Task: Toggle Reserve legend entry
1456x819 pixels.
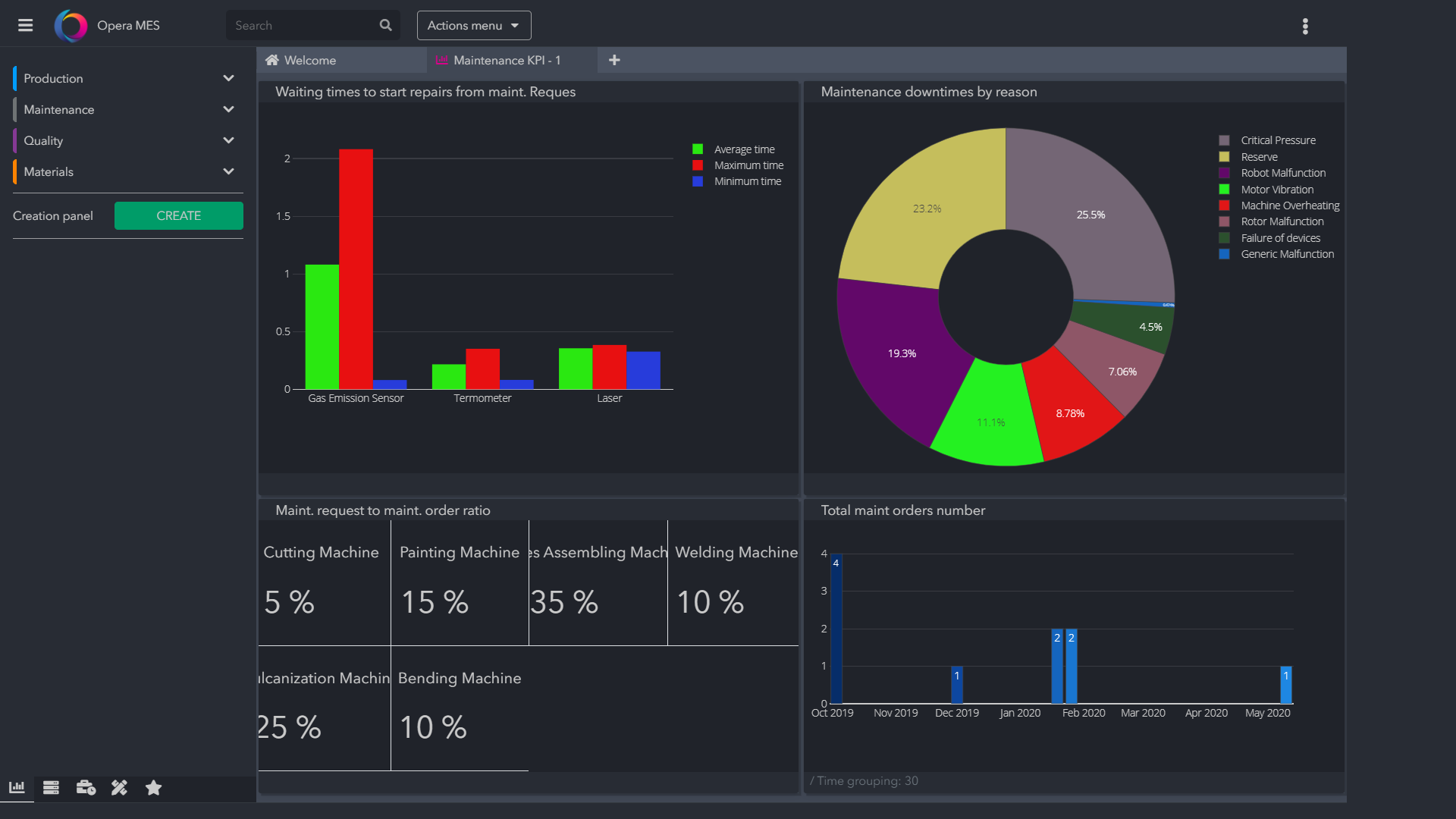Action: point(1248,157)
